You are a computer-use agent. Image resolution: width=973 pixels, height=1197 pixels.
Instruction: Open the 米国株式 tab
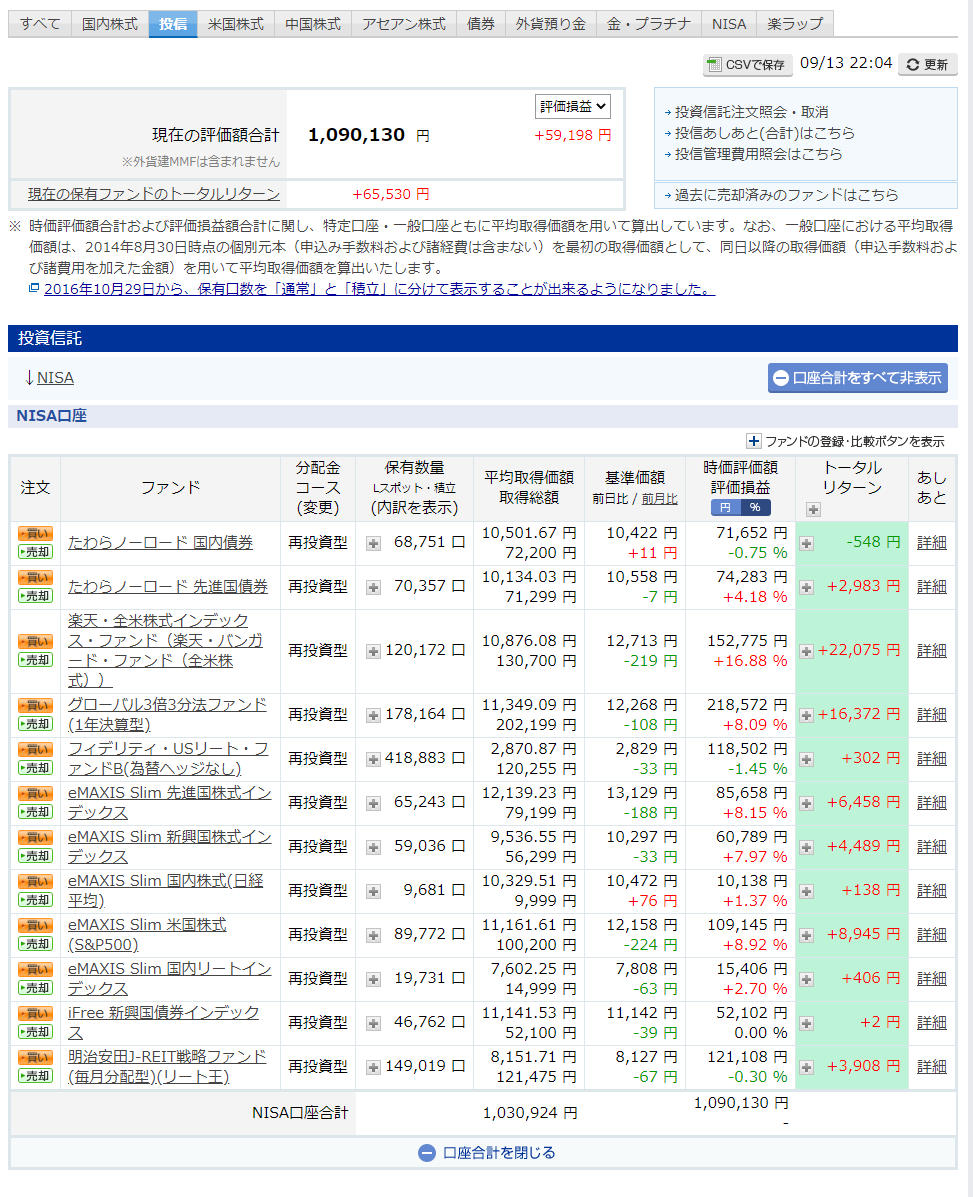point(236,24)
